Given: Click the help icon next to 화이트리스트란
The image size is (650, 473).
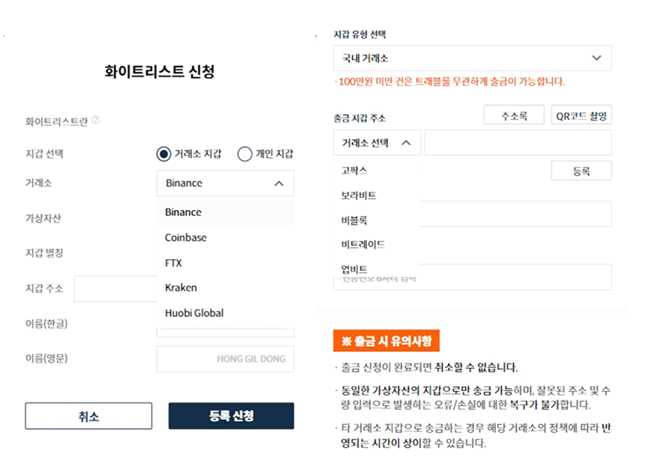Looking at the screenshot, I should pos(96,121).
